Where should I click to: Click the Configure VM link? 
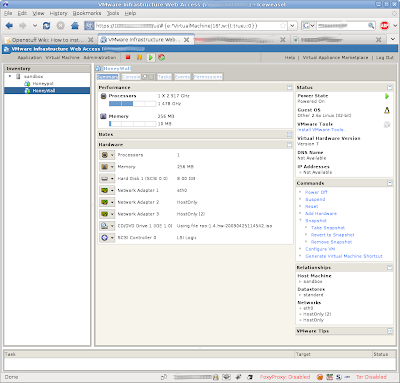(x=320, y=249)
